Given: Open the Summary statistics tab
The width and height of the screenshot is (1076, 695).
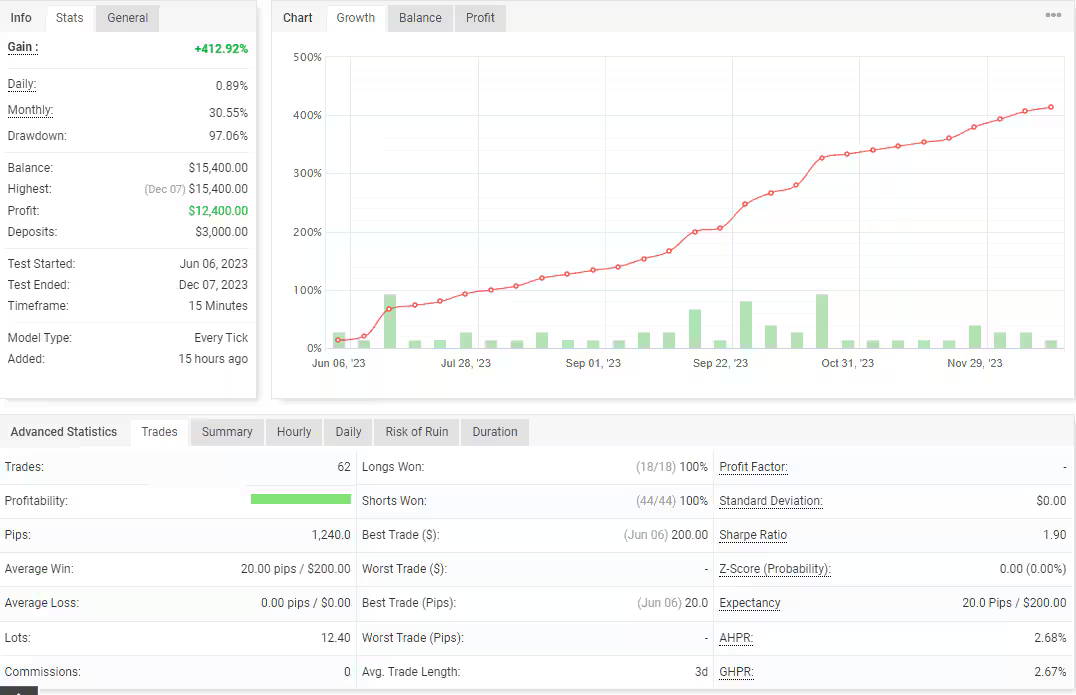Looking at the screenshot, I should 227,432.
